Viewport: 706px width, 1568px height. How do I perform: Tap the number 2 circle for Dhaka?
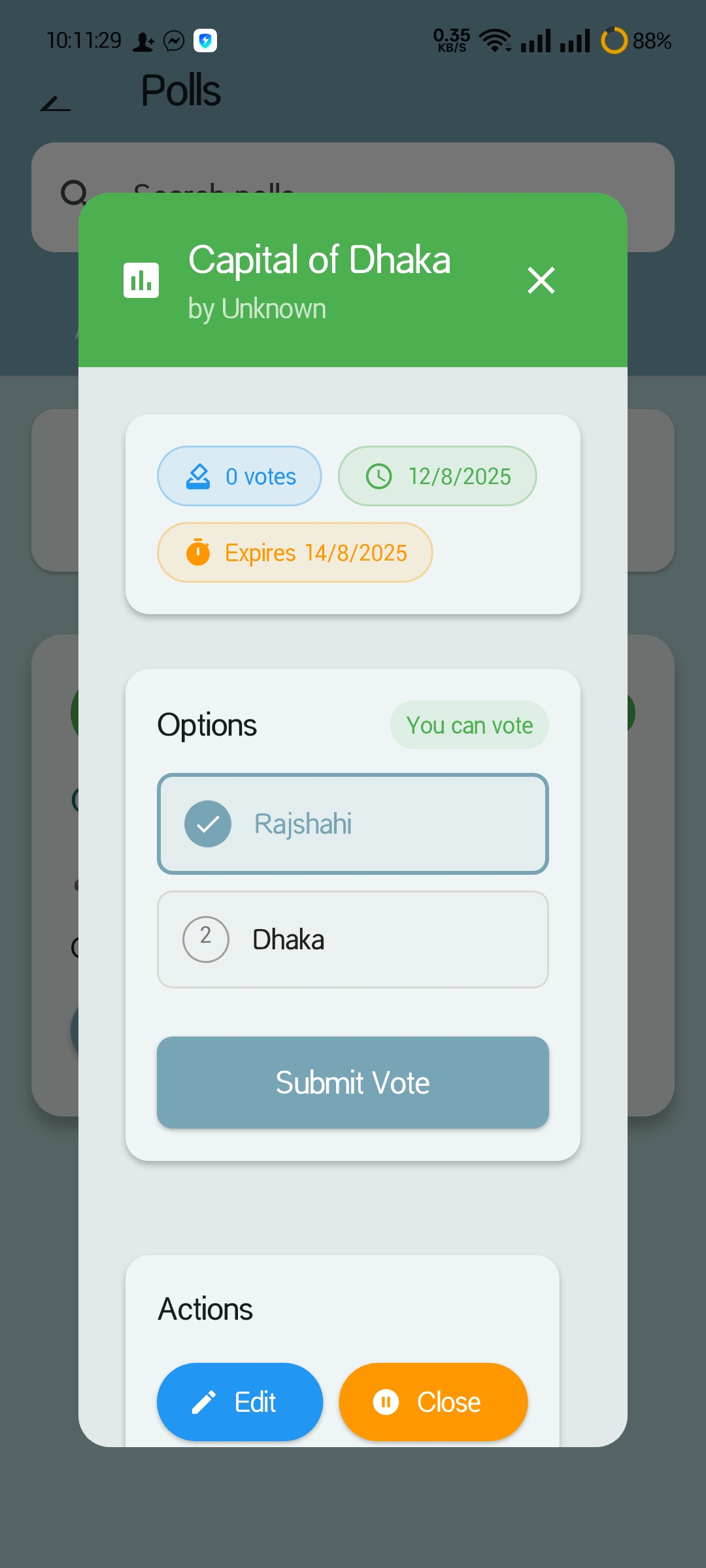206,939
